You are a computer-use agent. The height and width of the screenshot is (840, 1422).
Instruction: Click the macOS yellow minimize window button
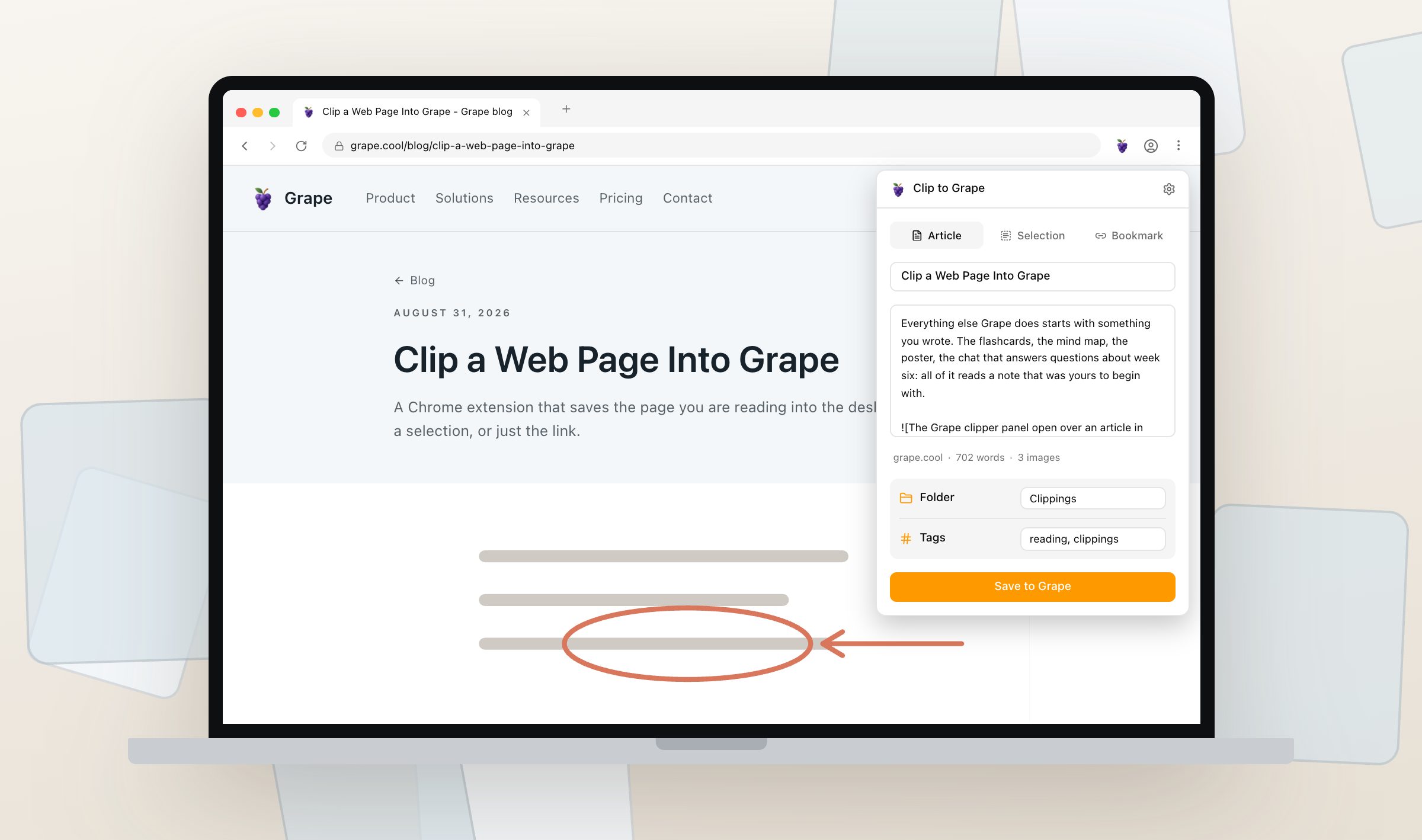click(258, 113)
